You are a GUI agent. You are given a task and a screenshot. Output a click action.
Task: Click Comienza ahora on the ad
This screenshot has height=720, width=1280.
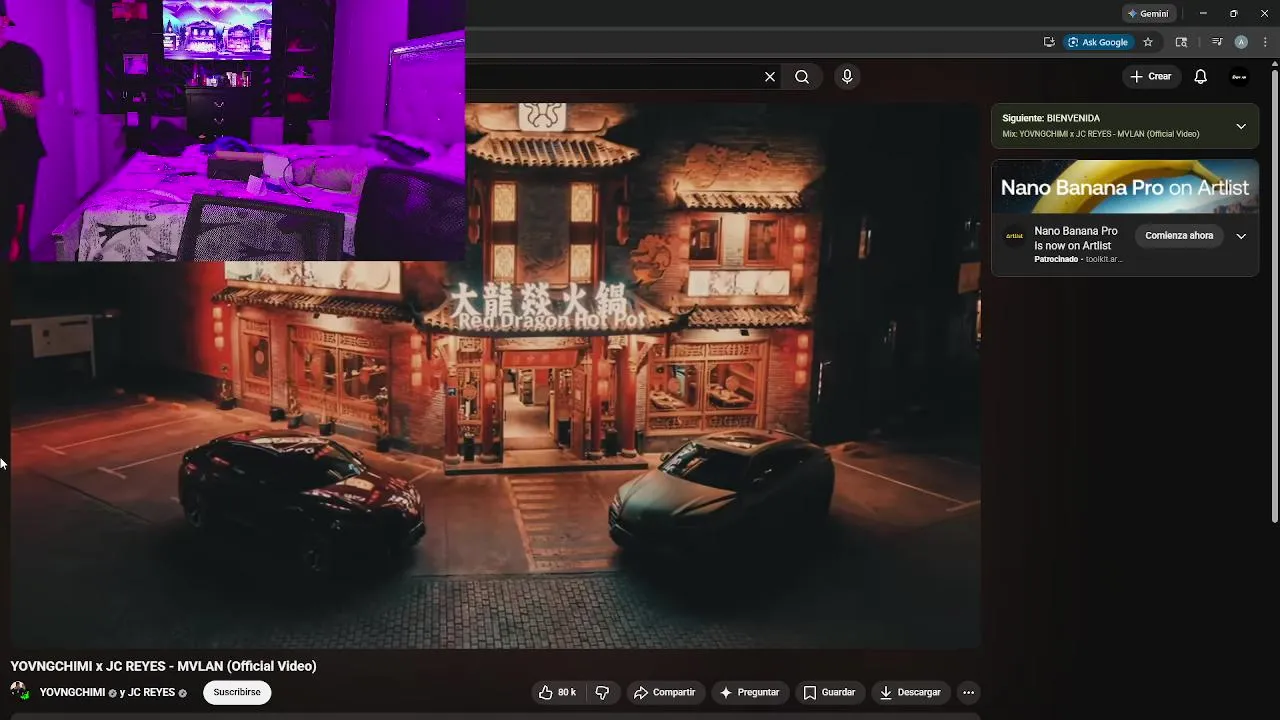click(x=1179, y=236)
